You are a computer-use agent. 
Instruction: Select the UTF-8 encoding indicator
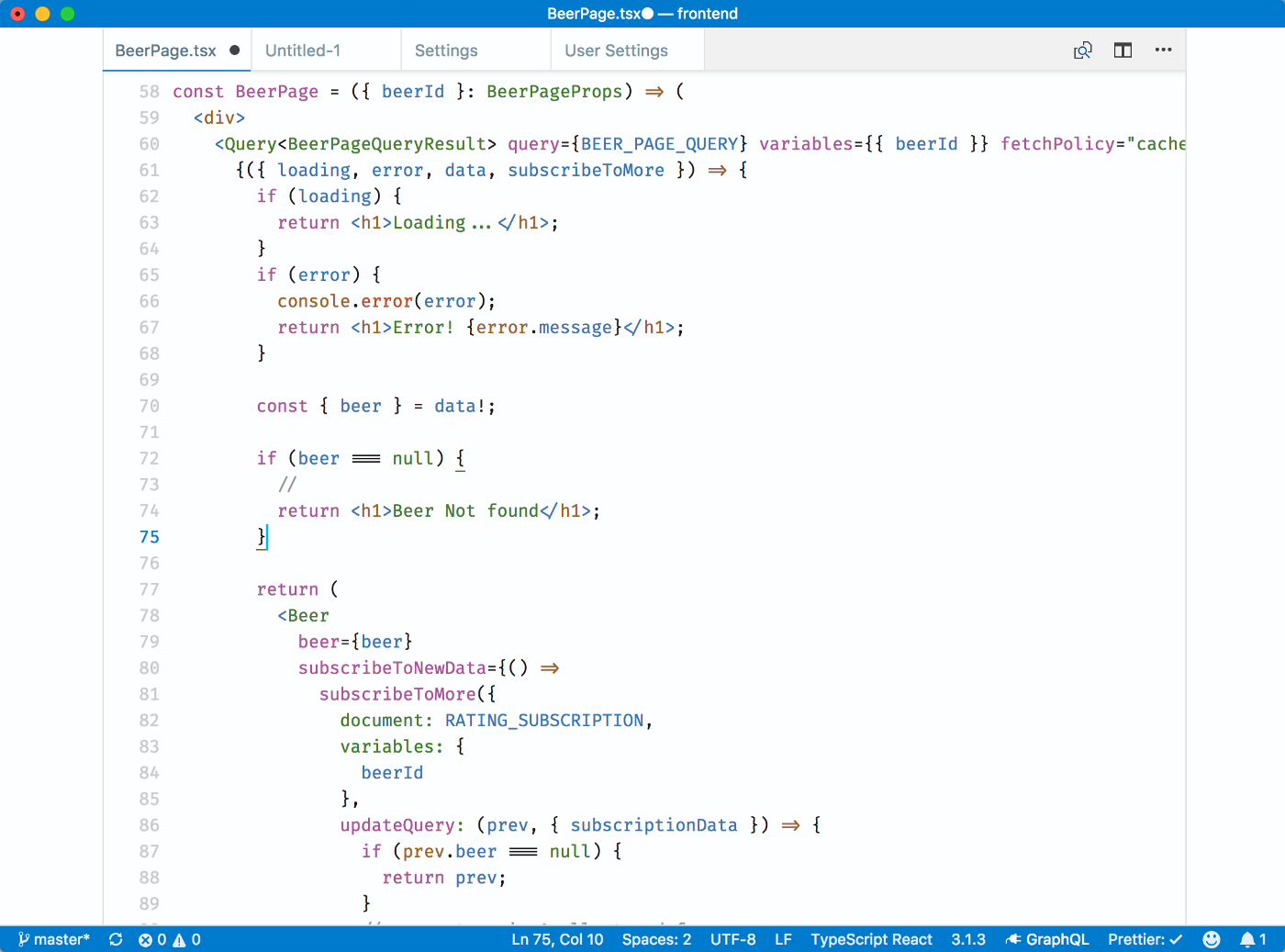pos(732,939)
